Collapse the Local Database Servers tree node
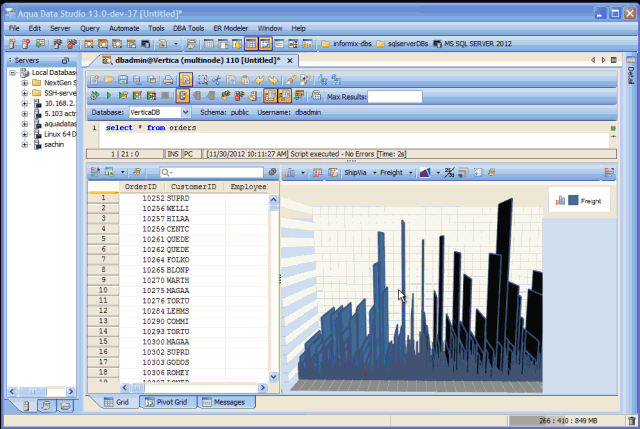Viewport: 640px width, 429px height. point(13,73)
